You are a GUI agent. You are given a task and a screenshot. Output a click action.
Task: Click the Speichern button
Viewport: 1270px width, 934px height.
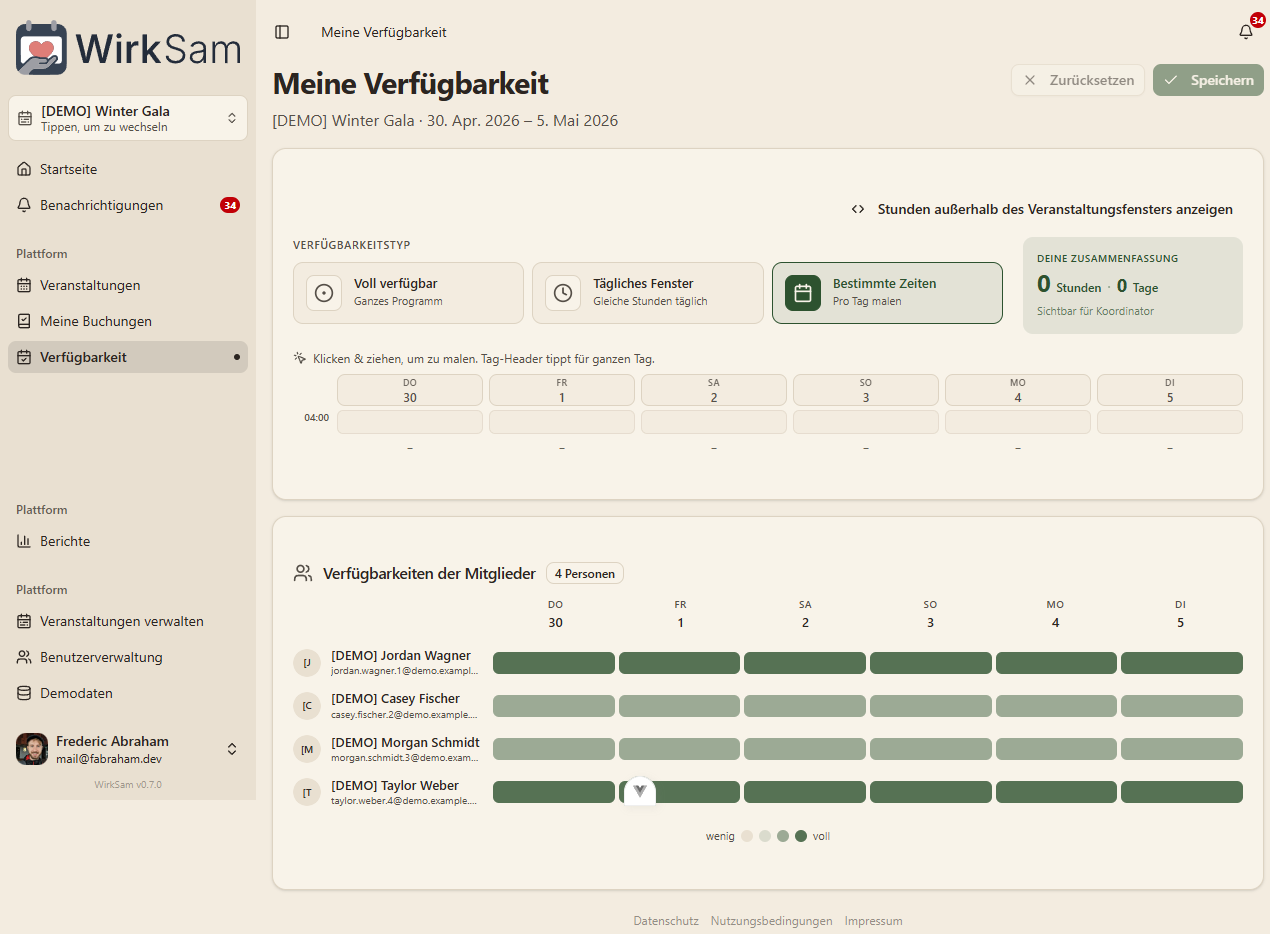[x=1208, y=80]
